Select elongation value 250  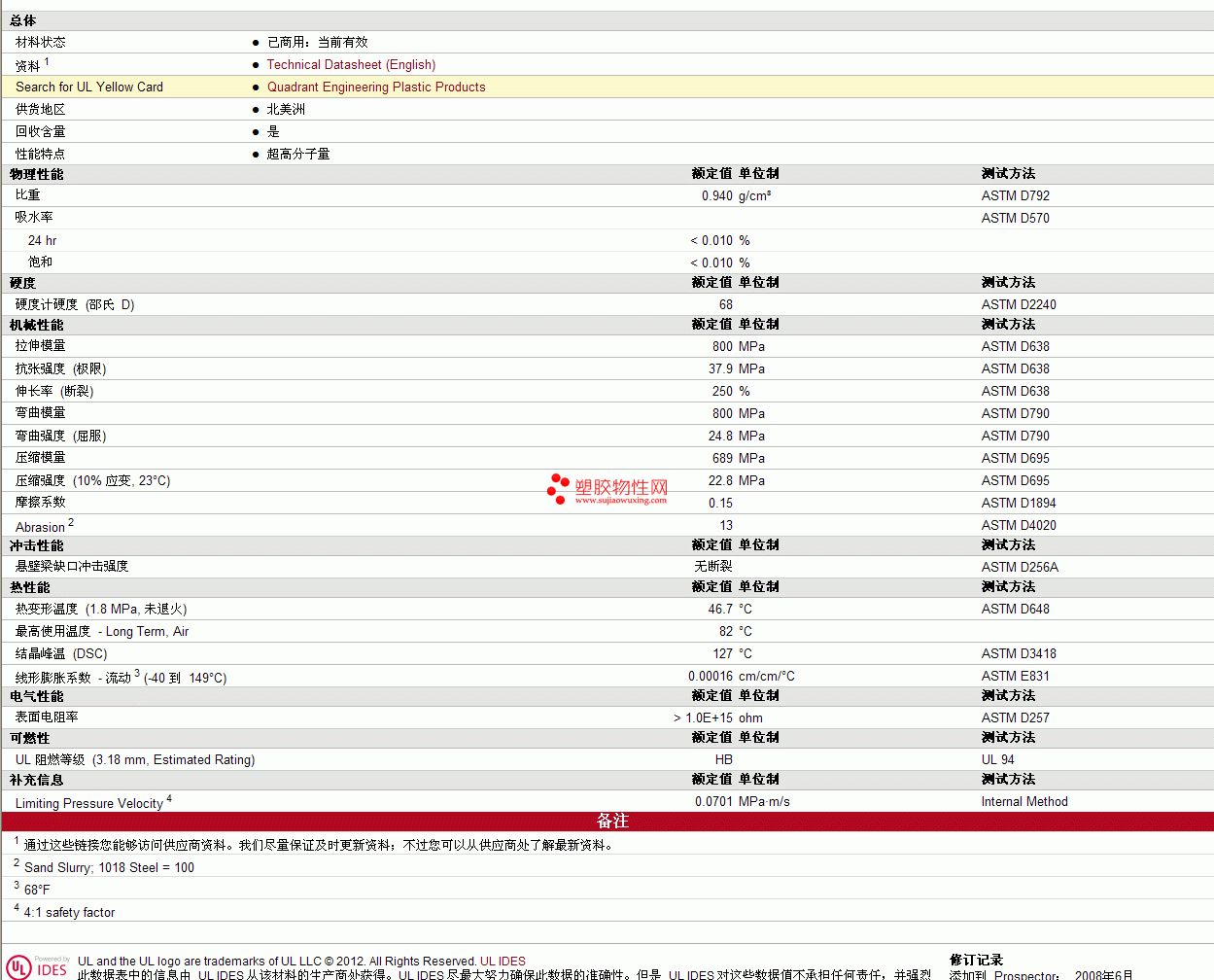[x=722, y=391]
